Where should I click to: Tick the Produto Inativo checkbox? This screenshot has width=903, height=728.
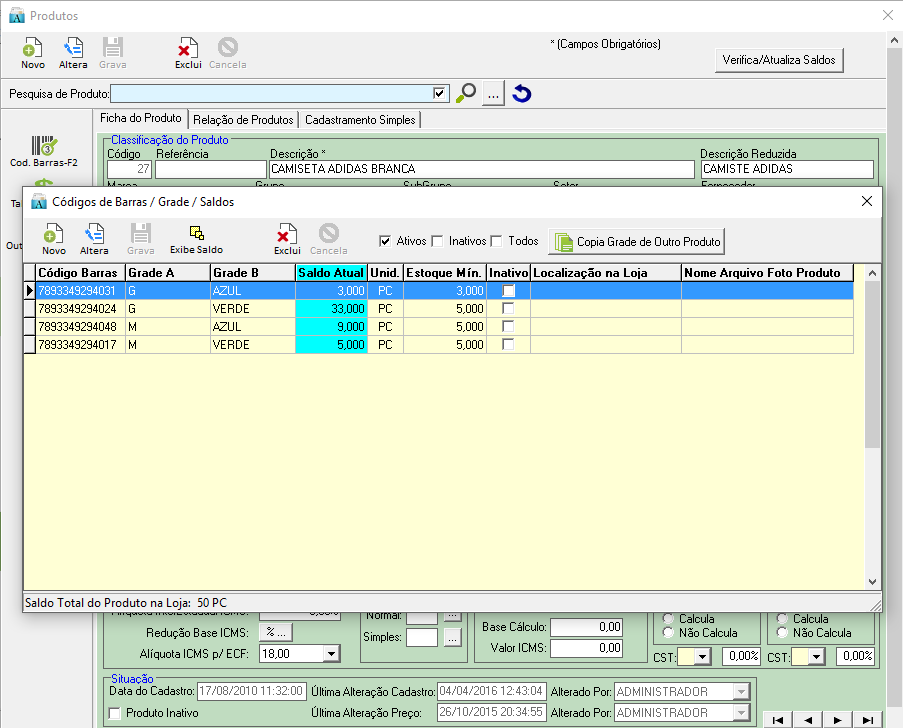pyautogui.click(x=115, y=713)
